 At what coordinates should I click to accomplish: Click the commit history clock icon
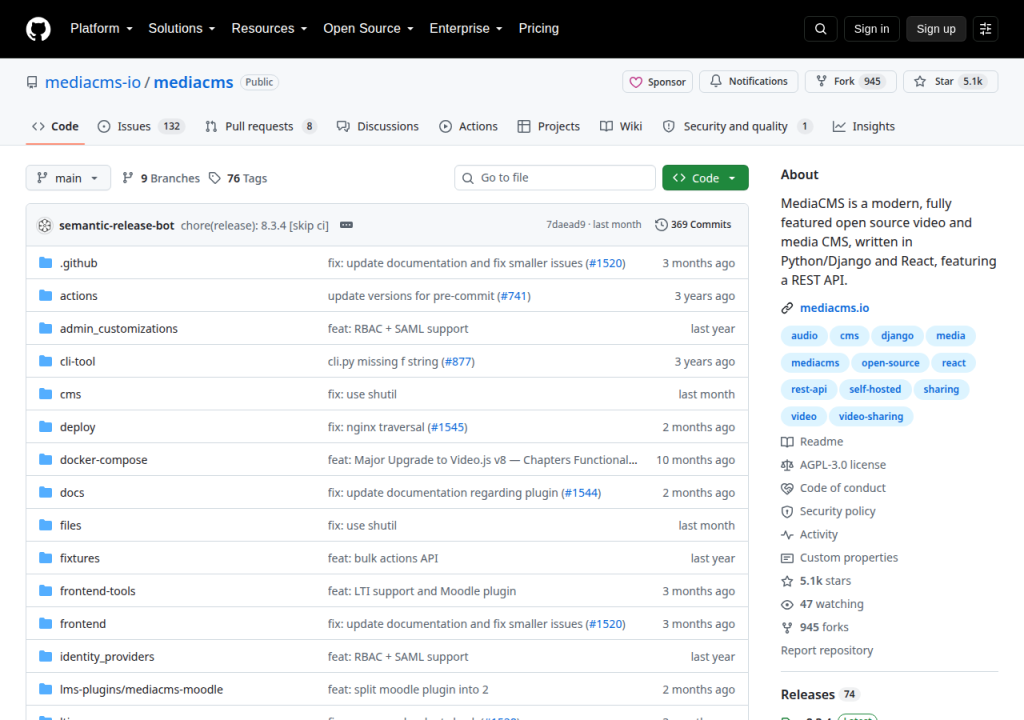(x=661, y=225)
